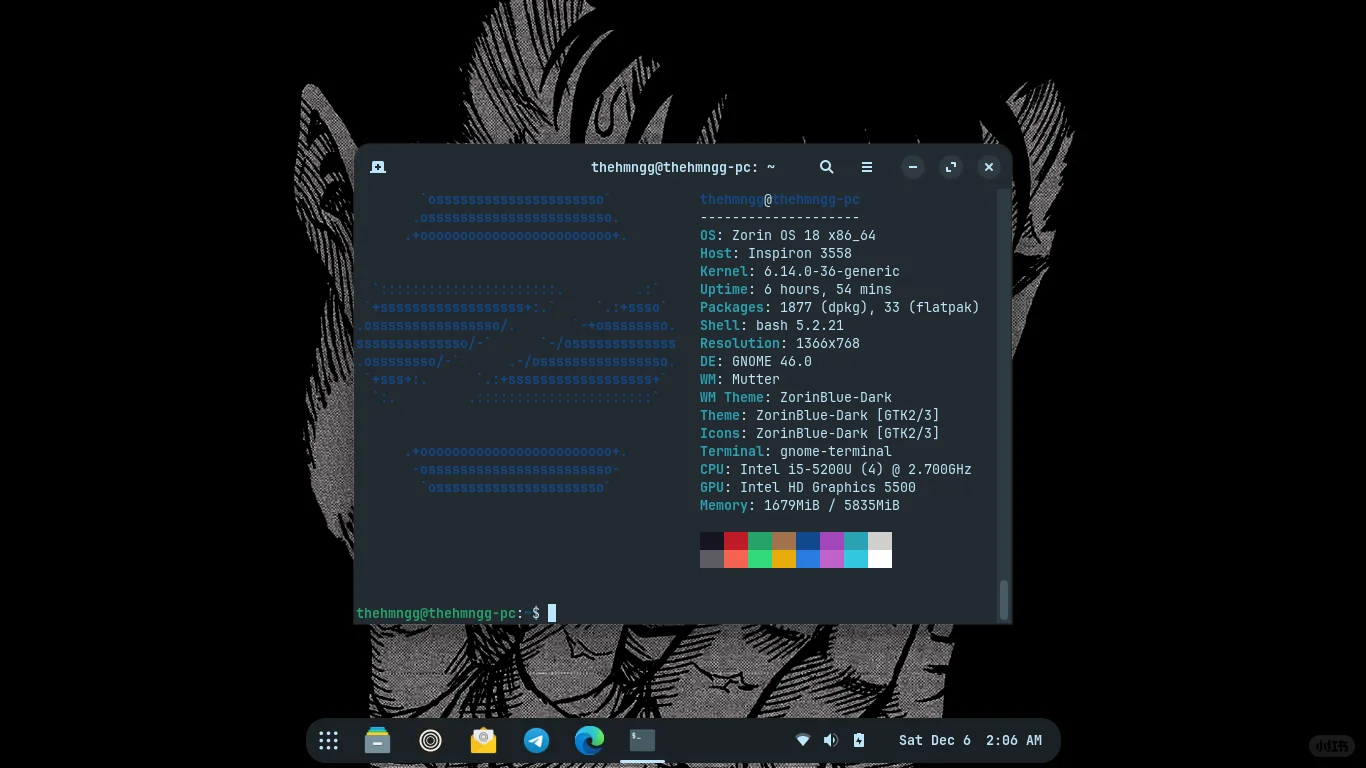Click the window title thehmngg@thehmngg-pc: ~
This screenshot has height=768, width=1366.
(683, 168)
